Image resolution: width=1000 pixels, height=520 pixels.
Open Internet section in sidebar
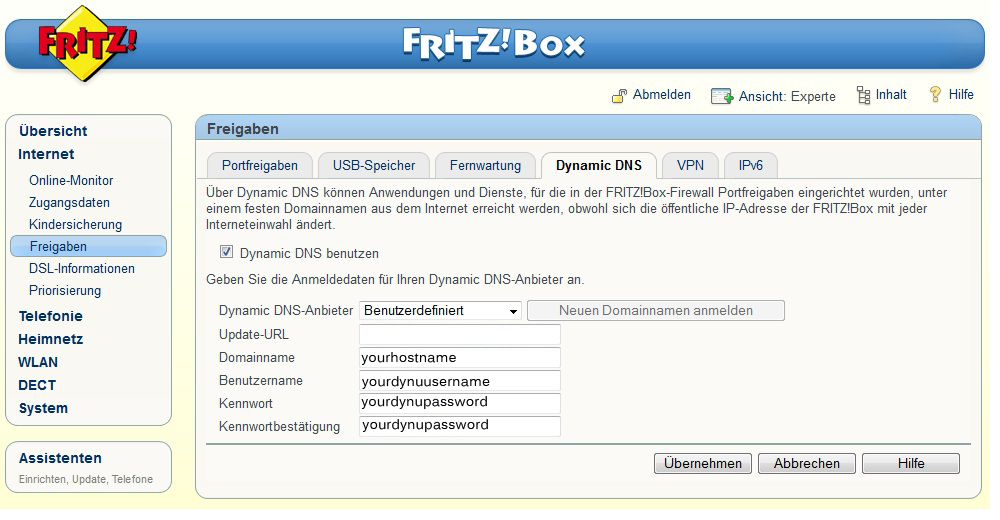point(46,154)
